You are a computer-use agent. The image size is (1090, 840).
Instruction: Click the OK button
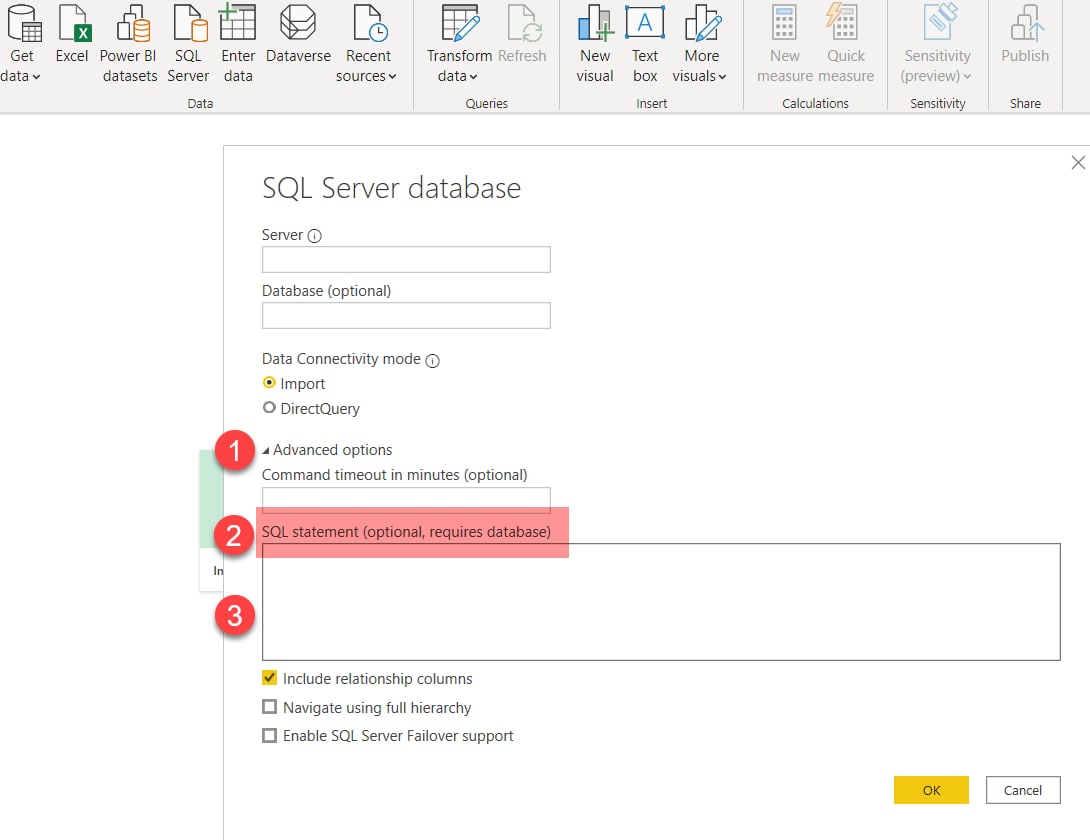click(931, 790)
